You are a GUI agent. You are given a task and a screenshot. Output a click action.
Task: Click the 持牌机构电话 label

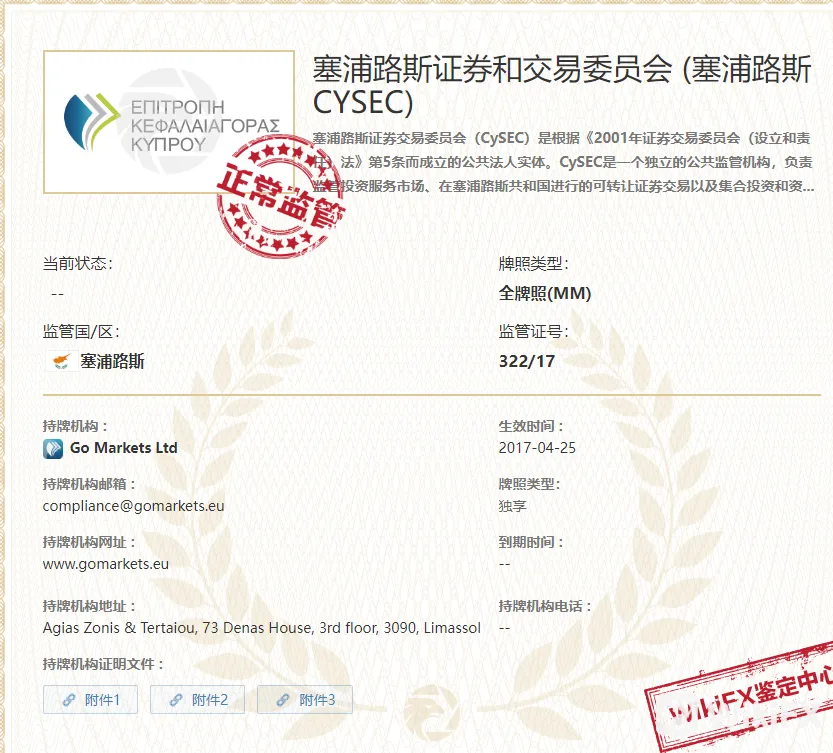click(x=545, y=606)
